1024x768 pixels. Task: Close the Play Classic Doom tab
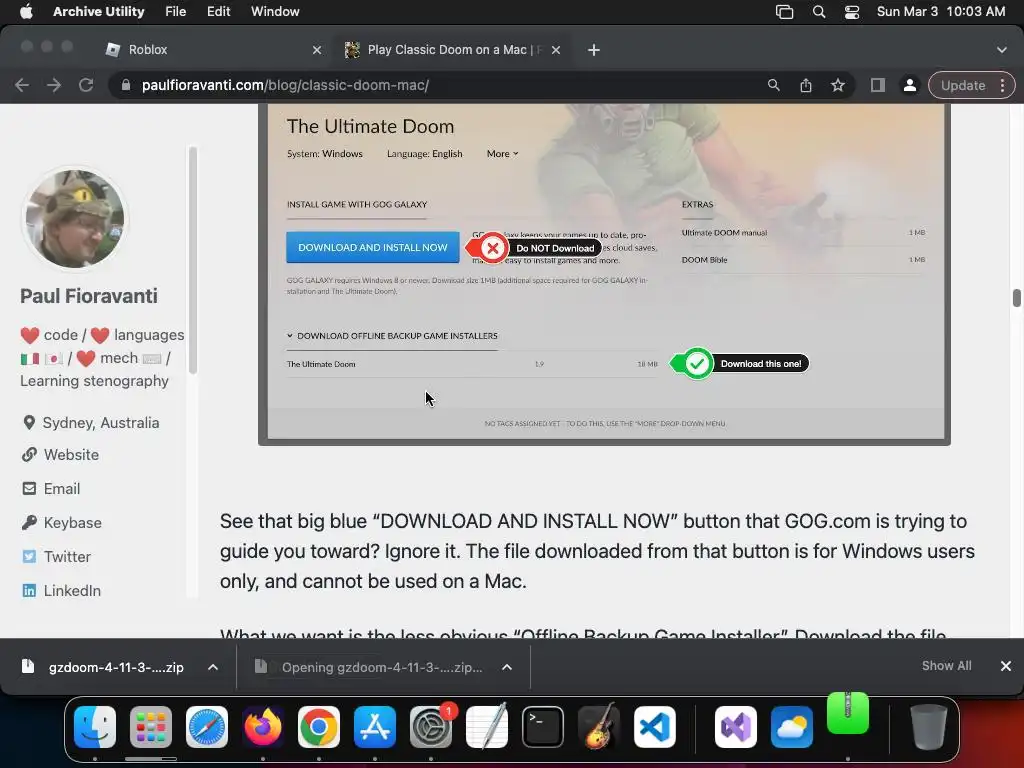tap(556, 50)
